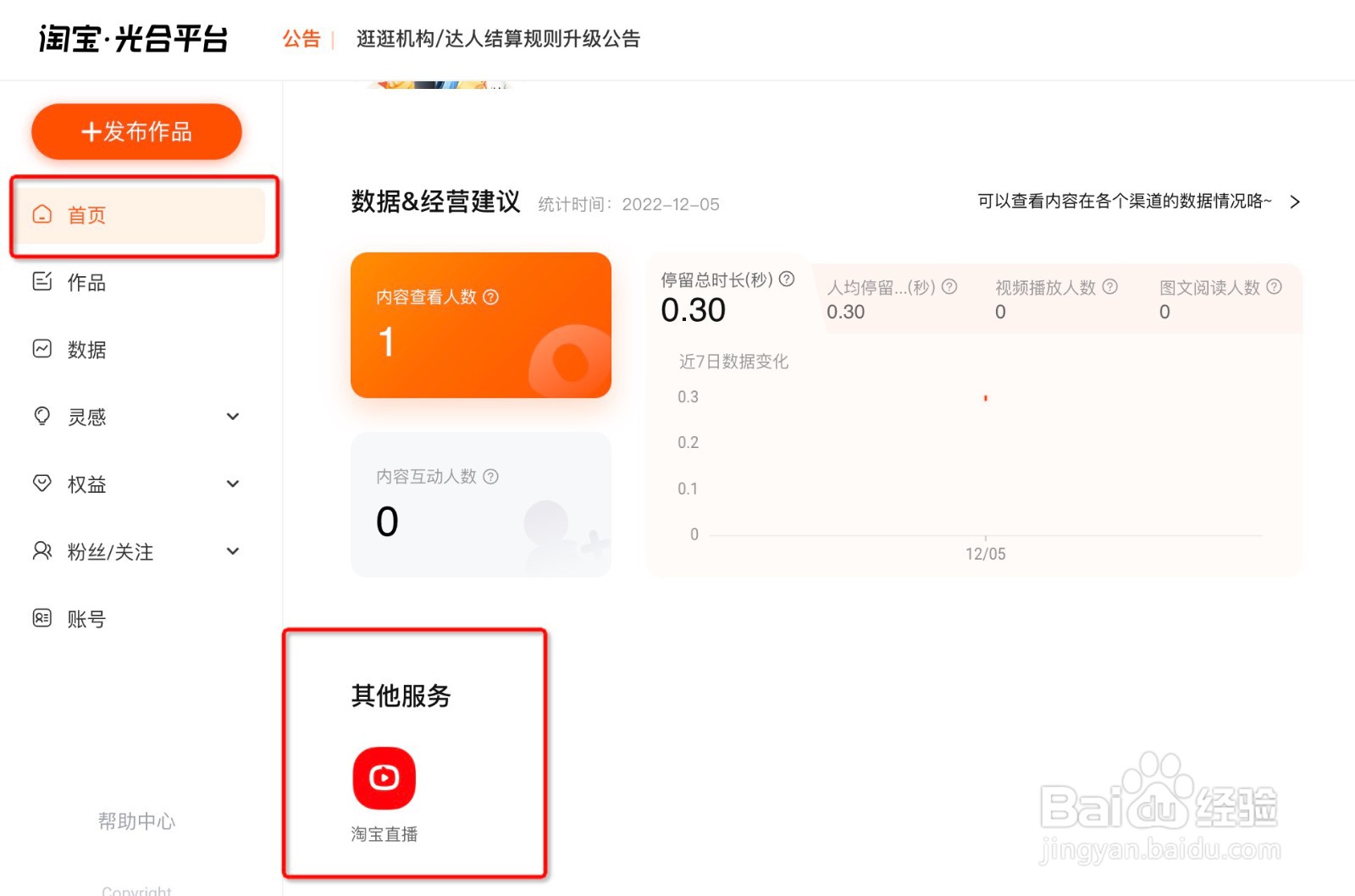Expand the 灵感 submenu chevron

point(233,416)
